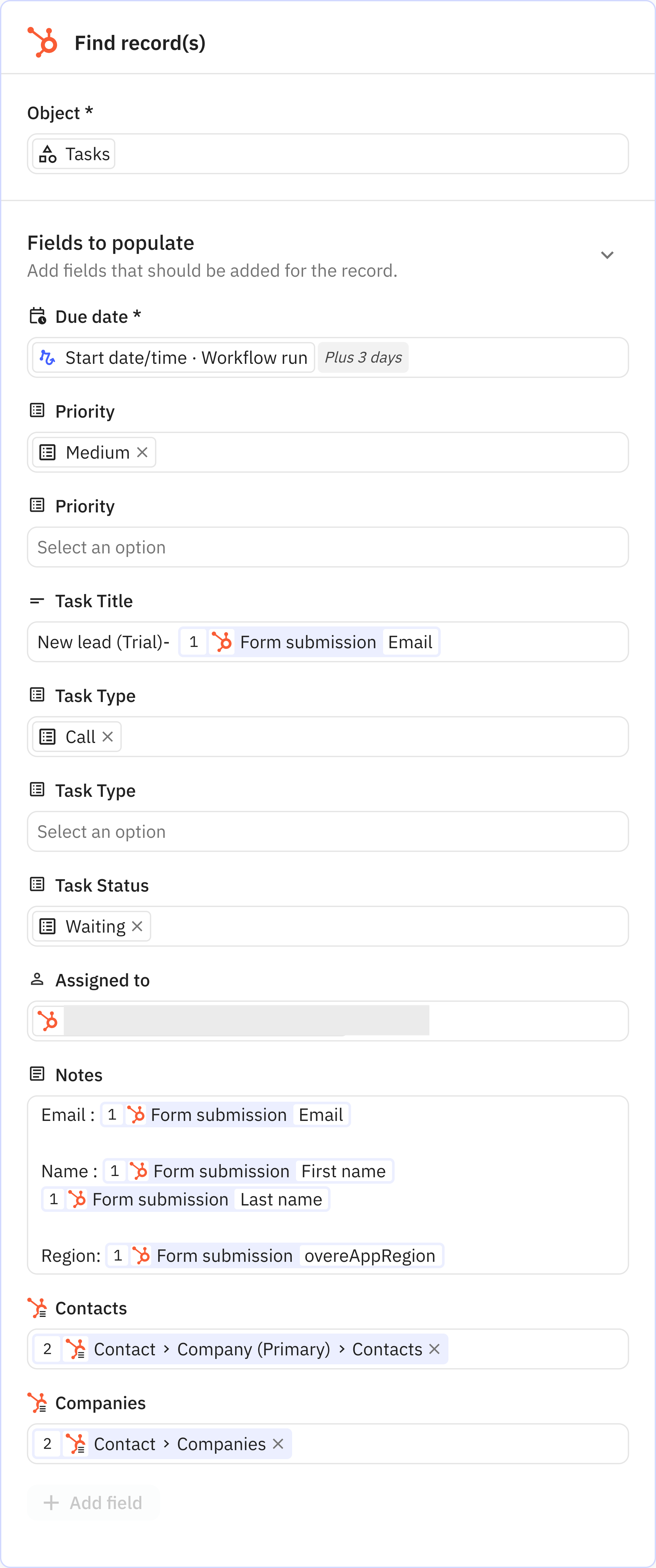
Task: Click the calendar icon beside Due date
Action: coord(37,316)
